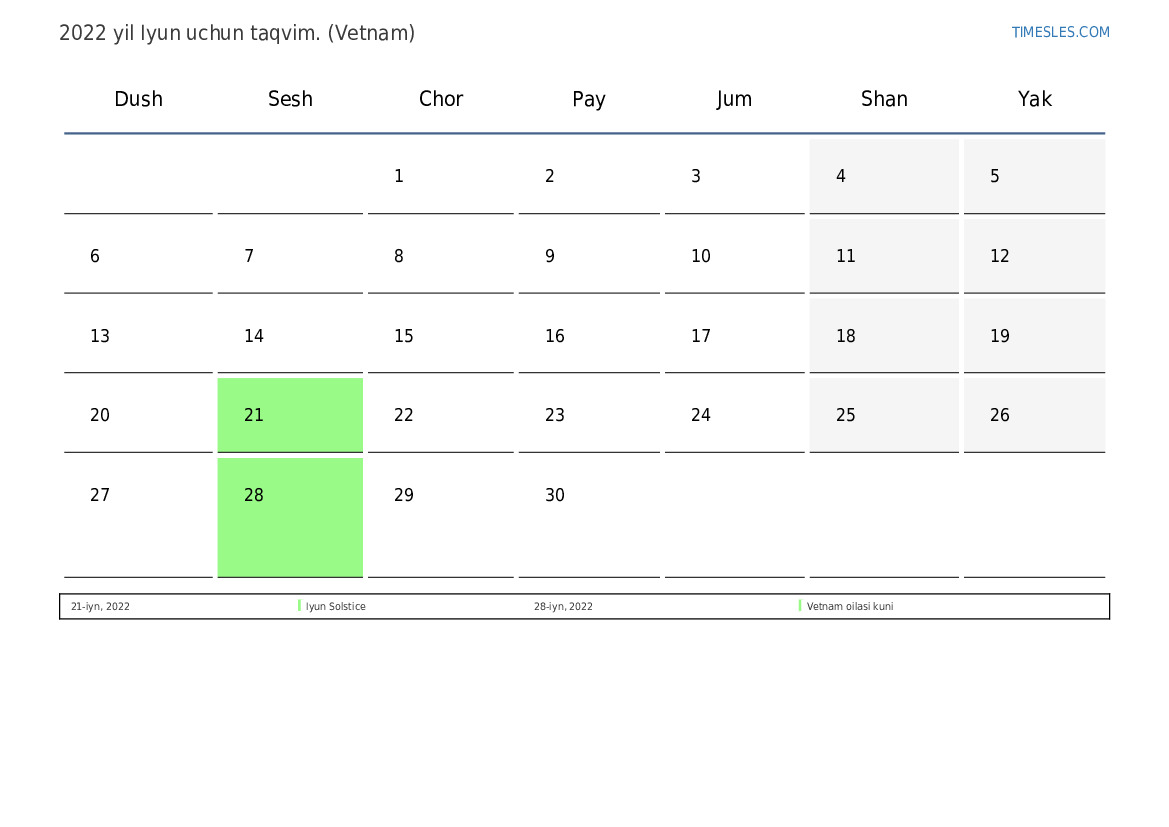Click day 22 in the calendar
The width and height of the screenshot is (1169, 827).
[x=441, y=415]
